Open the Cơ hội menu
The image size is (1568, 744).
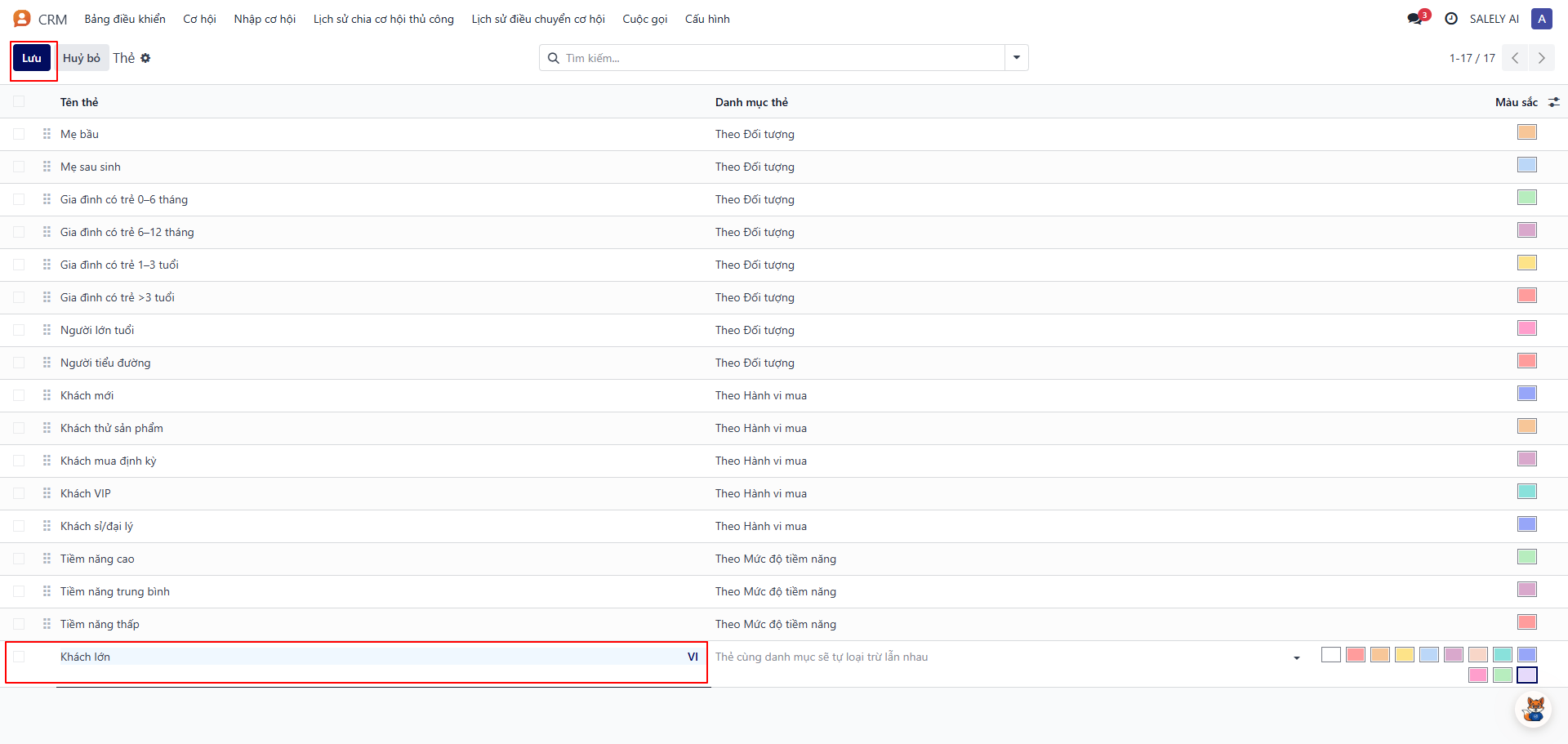pyautogui.click(x=199, y=19)
